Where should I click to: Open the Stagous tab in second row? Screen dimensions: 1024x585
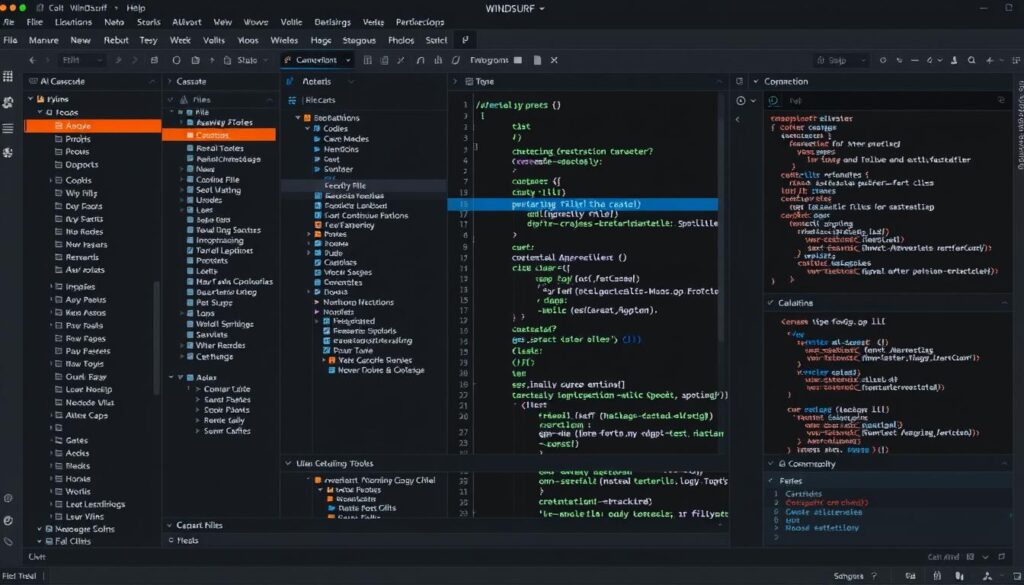359,40
